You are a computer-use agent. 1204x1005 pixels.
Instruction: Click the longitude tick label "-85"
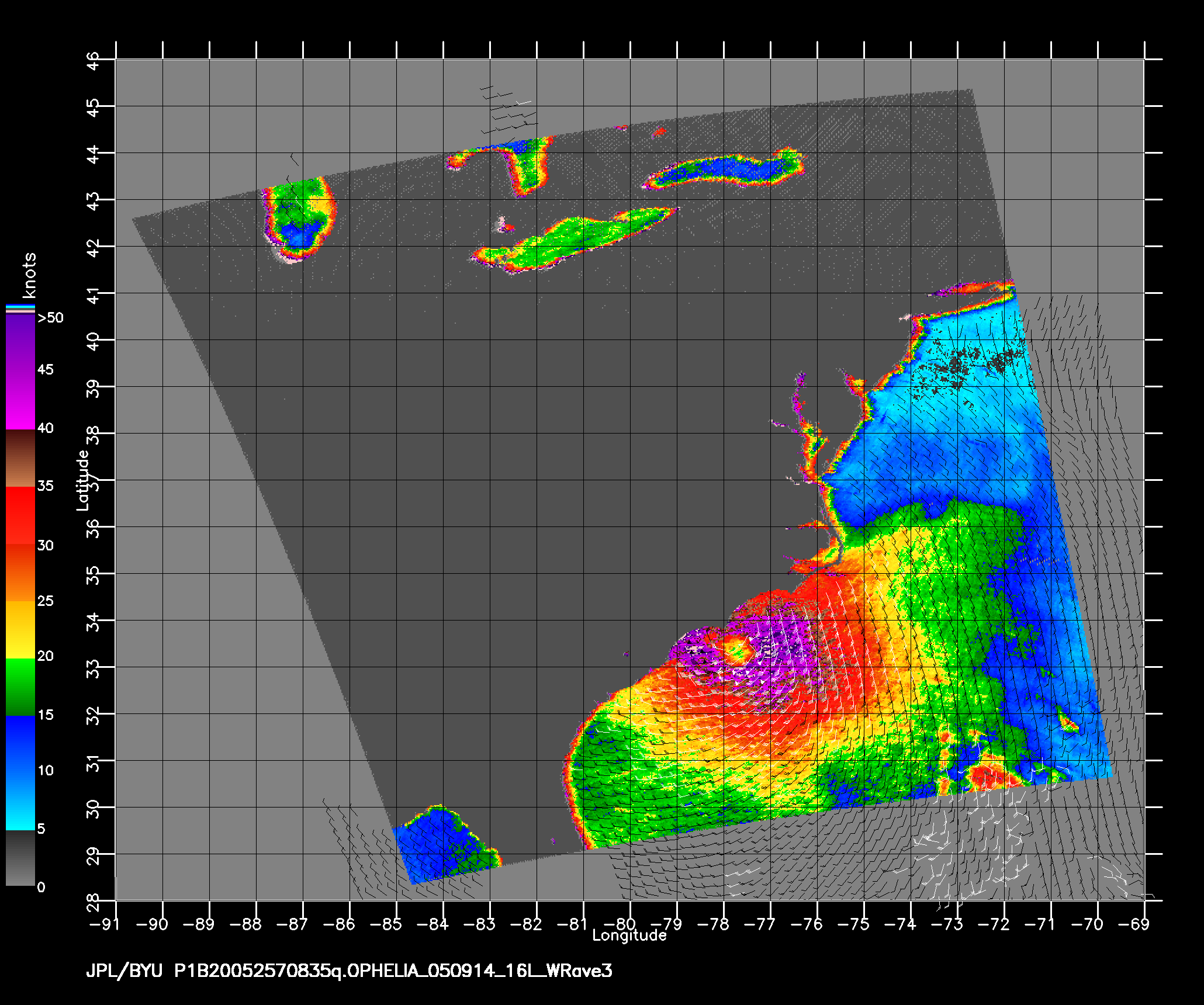coord(386,924)
